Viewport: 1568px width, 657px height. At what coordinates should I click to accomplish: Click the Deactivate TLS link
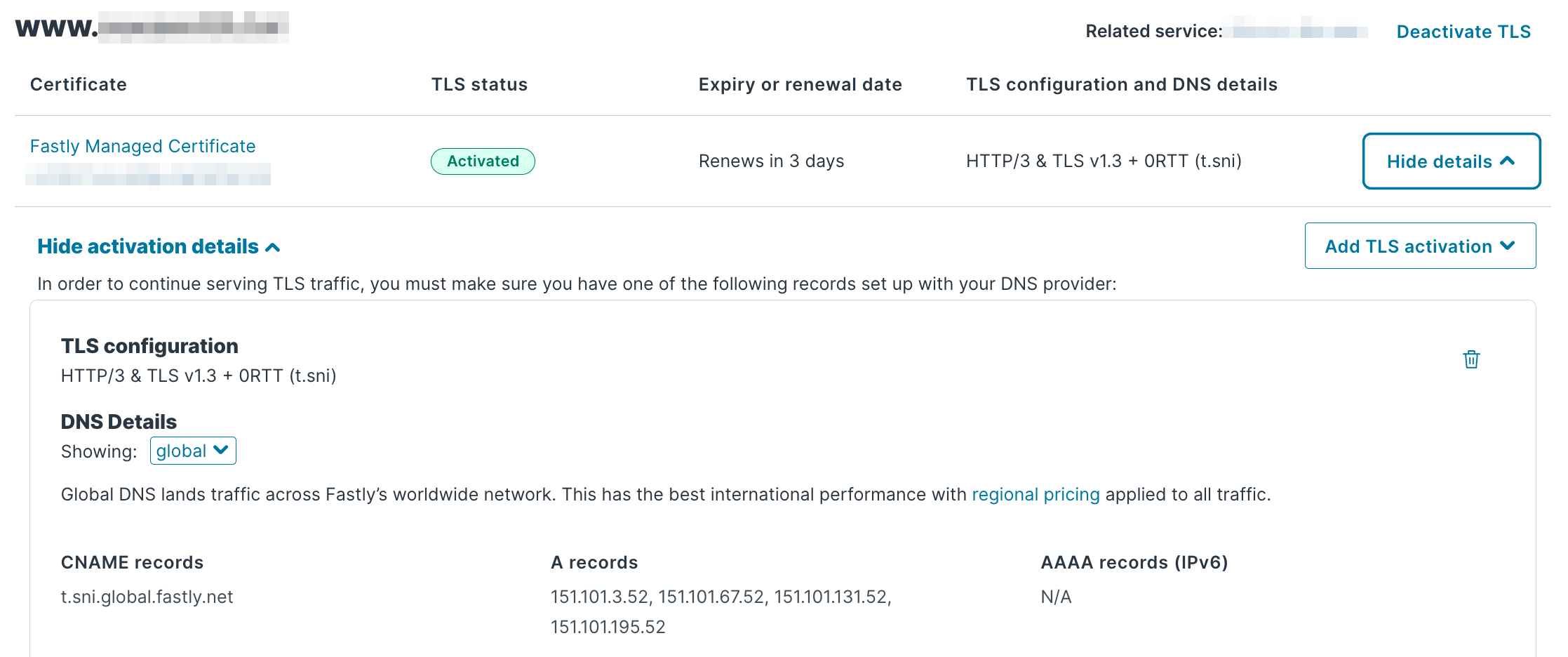tap(1463, 32)
